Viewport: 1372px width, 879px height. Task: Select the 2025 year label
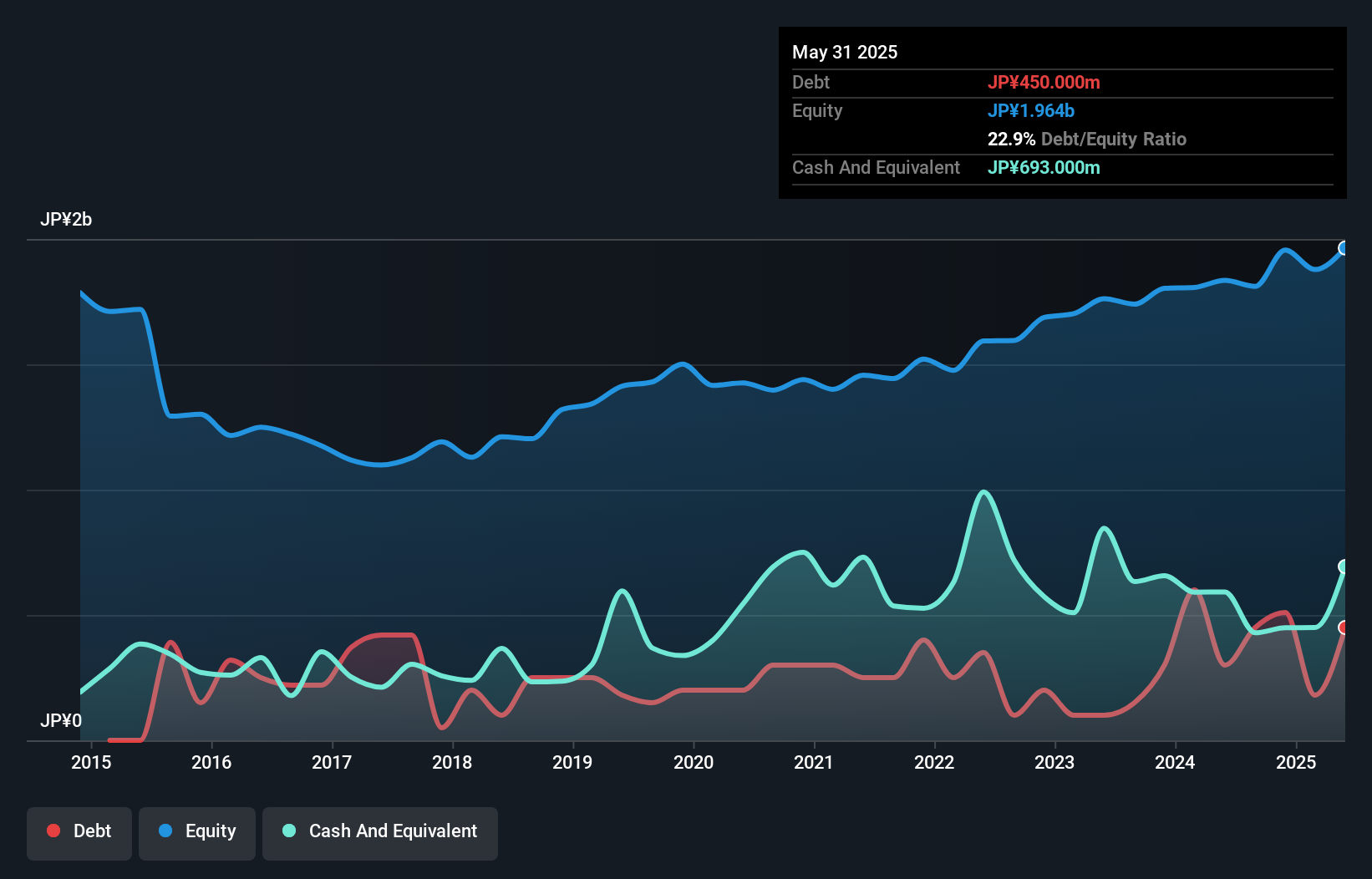tap(1296, 762)
